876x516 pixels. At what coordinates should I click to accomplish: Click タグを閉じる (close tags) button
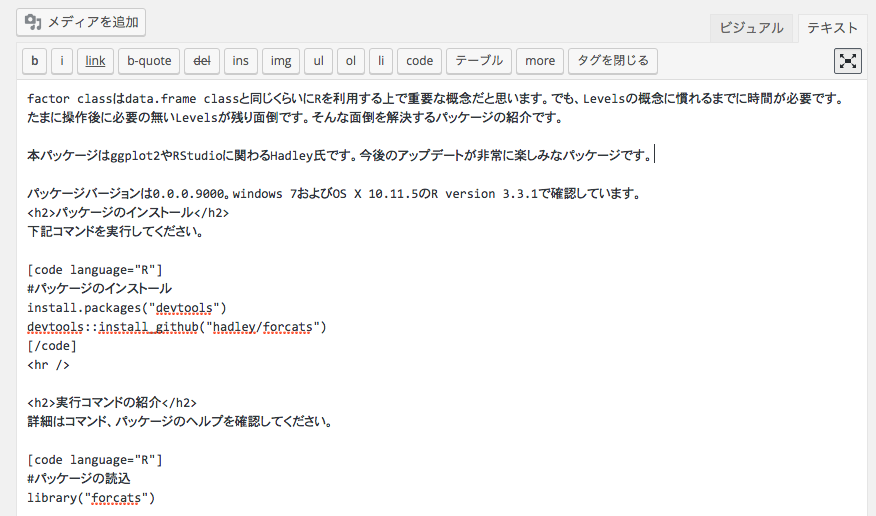613,61
